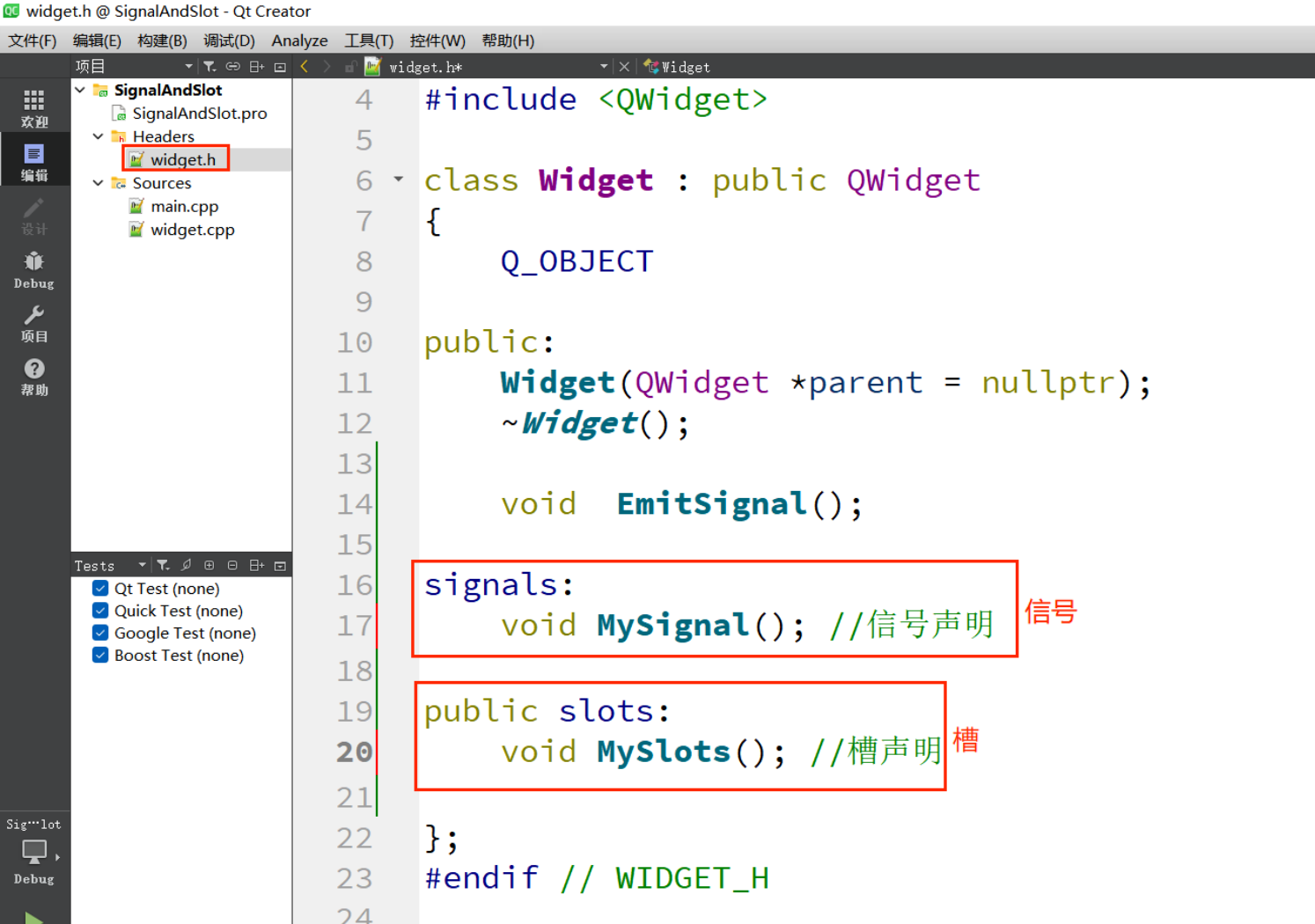Go forward in editor navigation history
The image size is (1315, 924).
(x=327, y=67)
